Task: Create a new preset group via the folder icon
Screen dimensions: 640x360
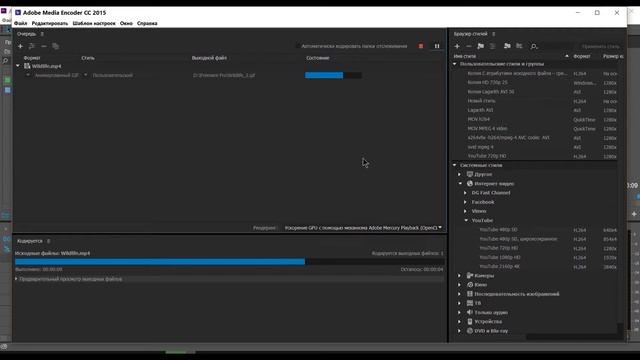Action: pos(480,46)
